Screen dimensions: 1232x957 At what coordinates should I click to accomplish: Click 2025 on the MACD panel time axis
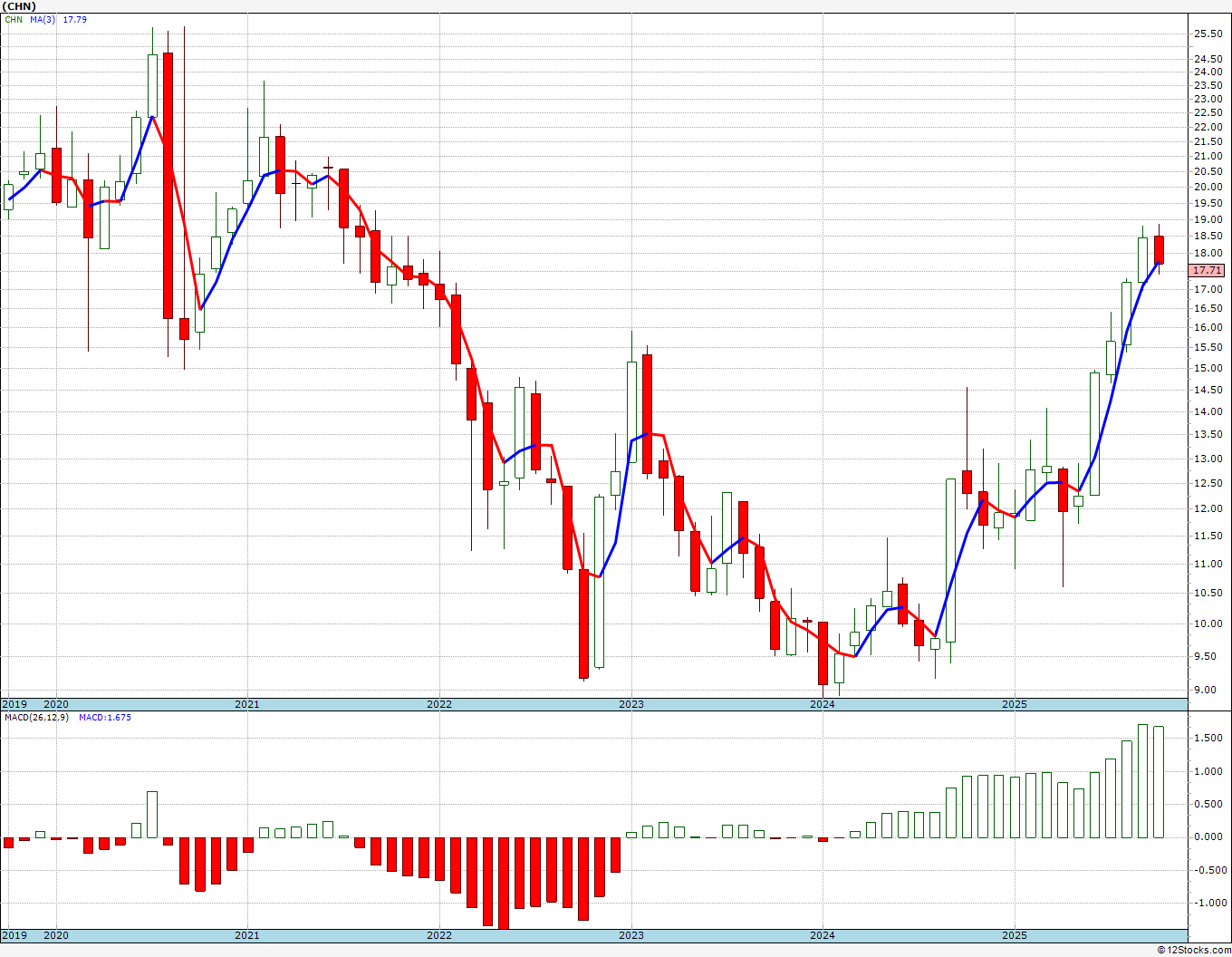[x=1015, y=935]
